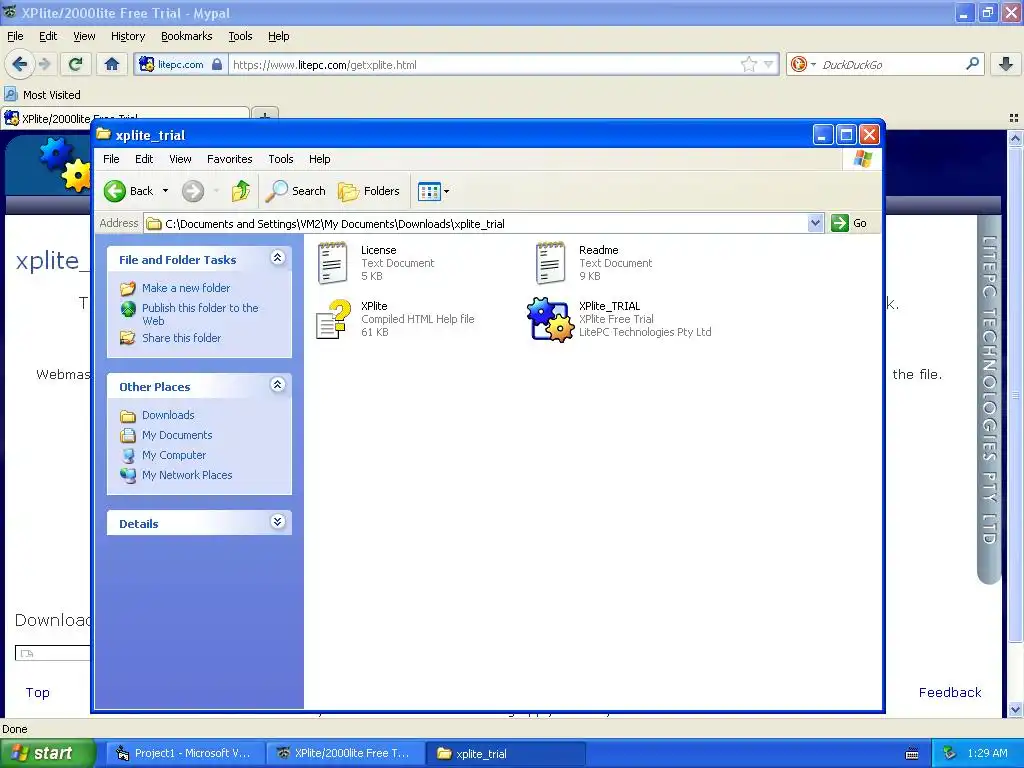This screenshot has width=1024, height=768.
Task: Toggle the Folders pane in Explorer
Action: (368, 191)
